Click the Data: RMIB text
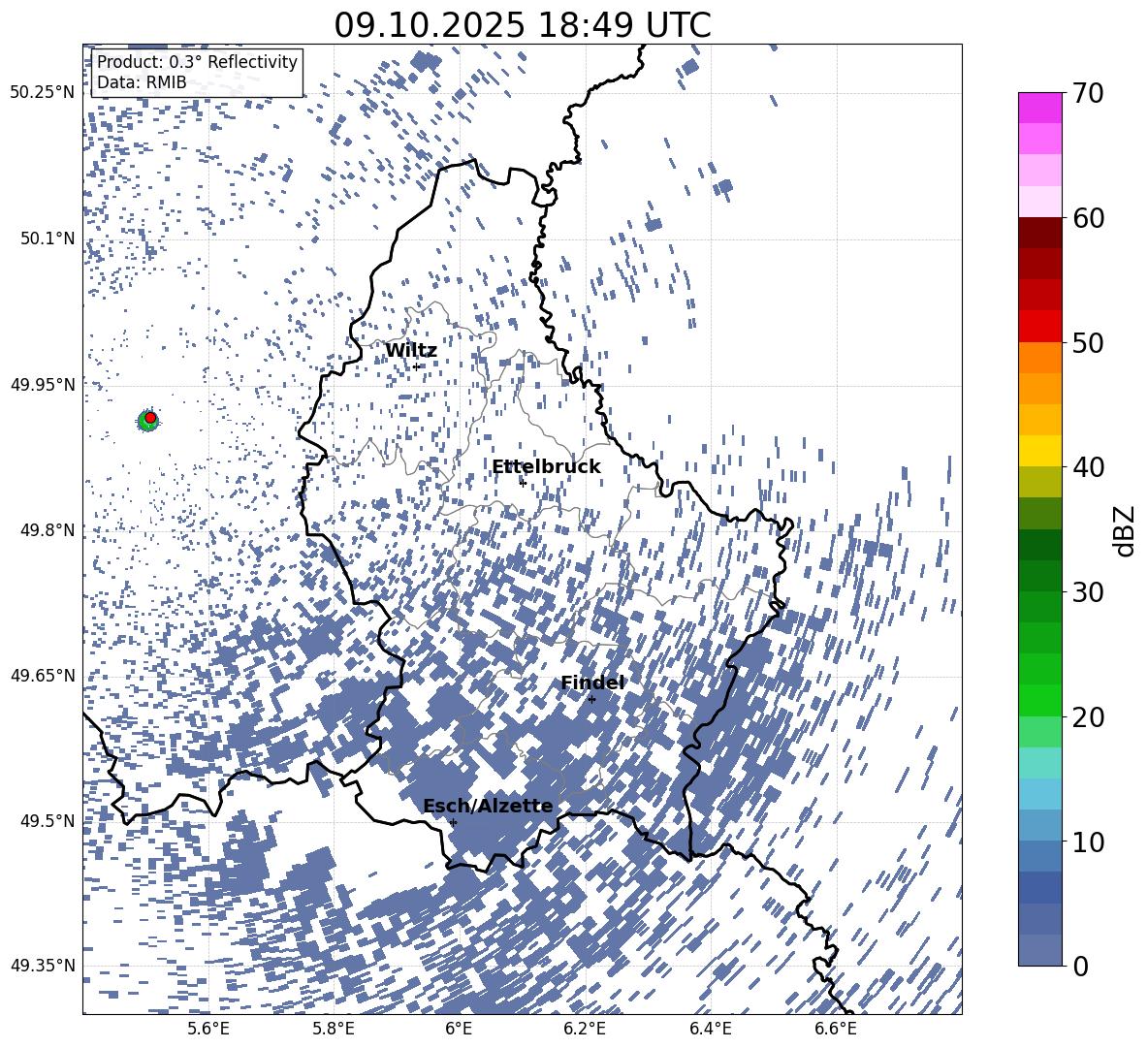The height and width of the screenshot is (1048, 1148). 142,82
